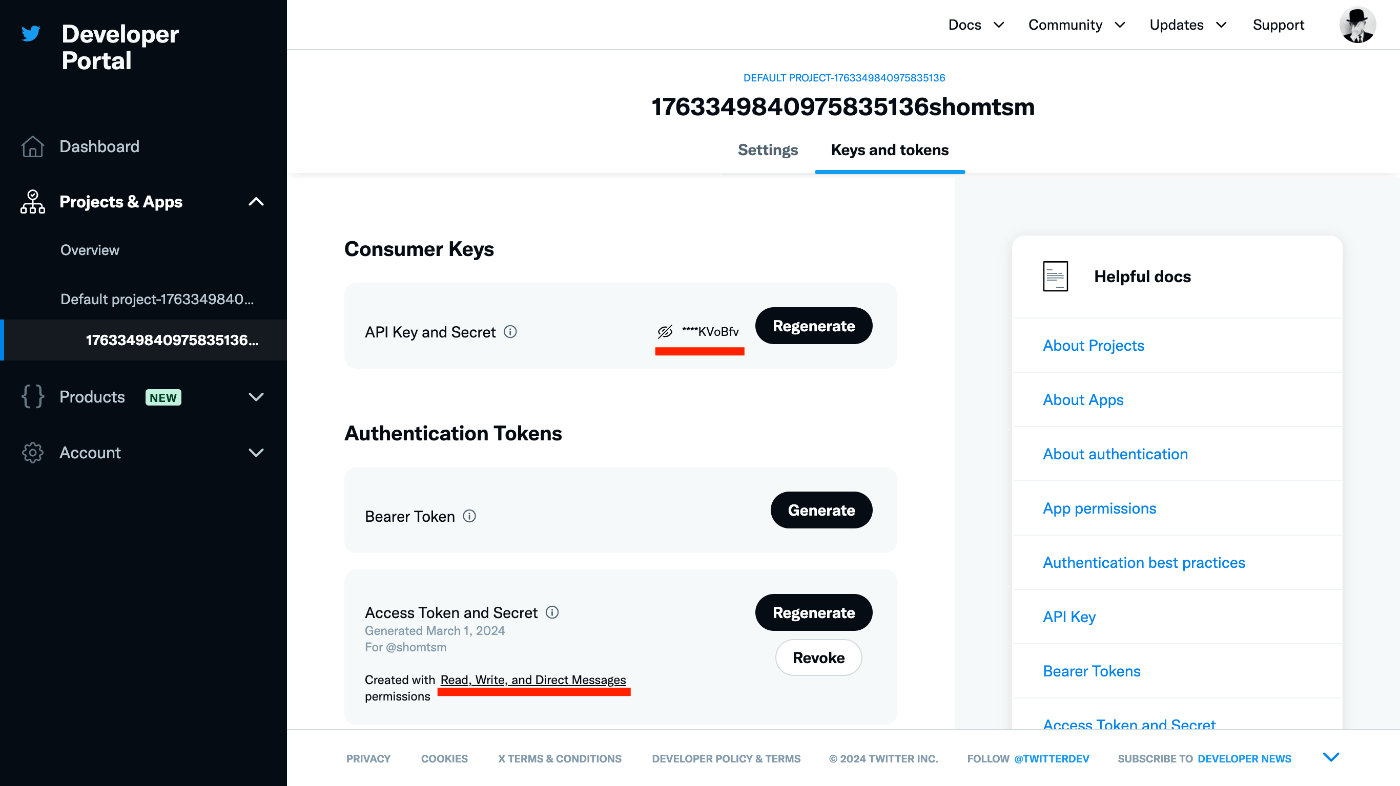
Task: Select the Keys and tokens tab
Action: 890,150
